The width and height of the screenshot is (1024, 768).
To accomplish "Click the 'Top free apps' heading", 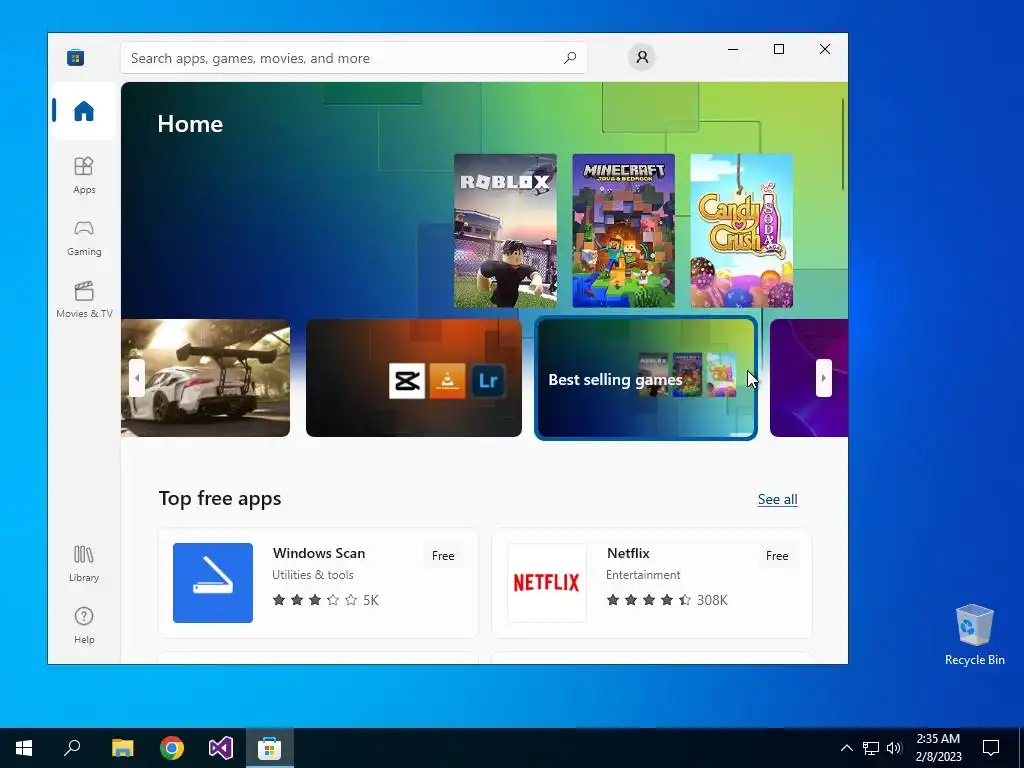I will pos(220,498).
